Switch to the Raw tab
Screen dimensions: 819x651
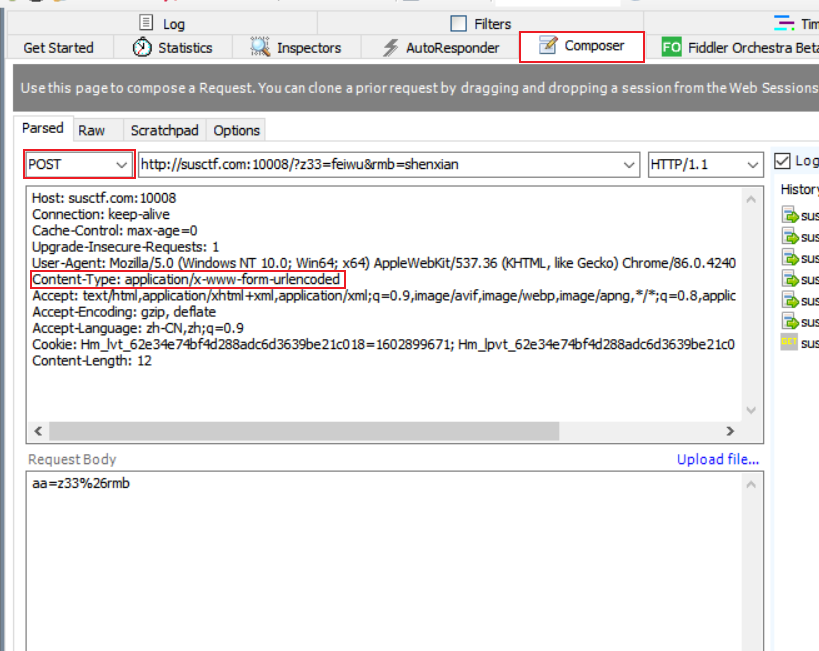coord(92,130)
